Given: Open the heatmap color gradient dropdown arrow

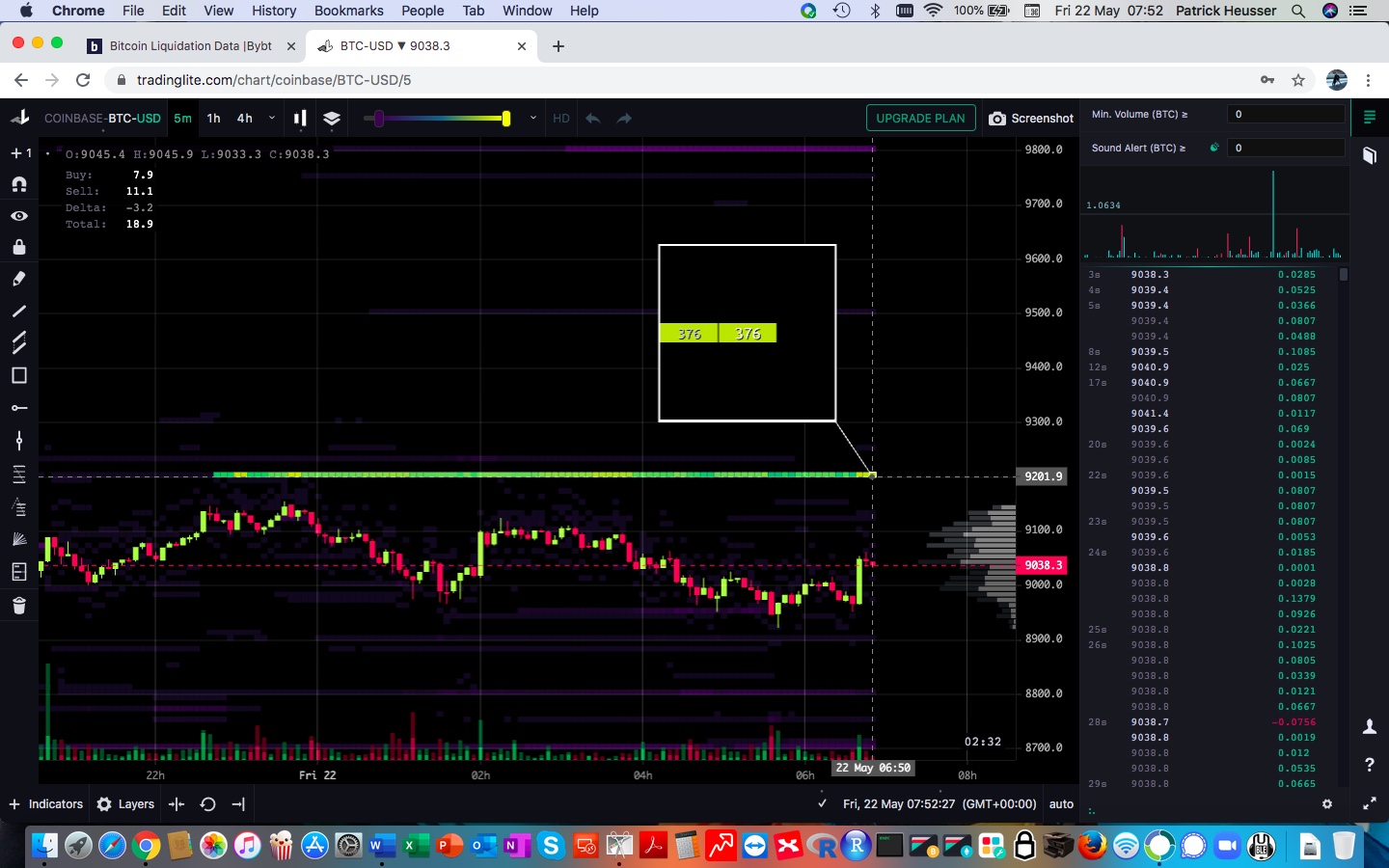Looking at the screenshot, I should pos(533,119).
